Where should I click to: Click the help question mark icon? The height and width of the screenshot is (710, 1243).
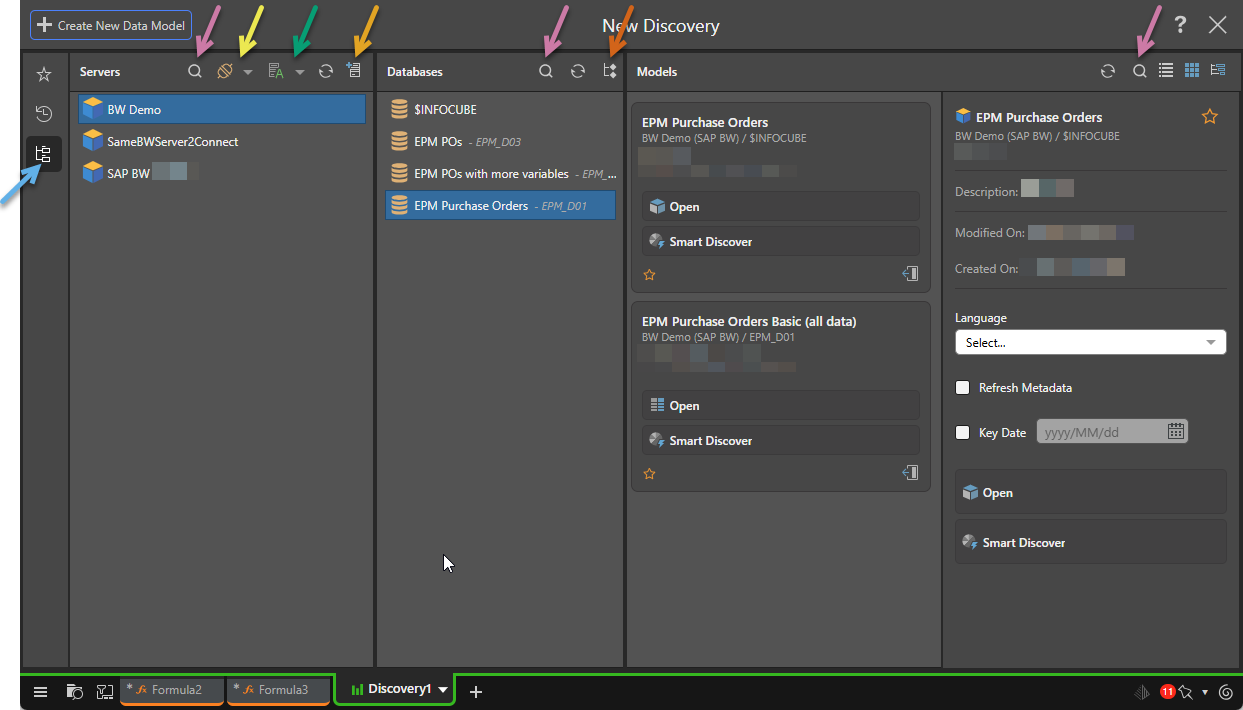(1181, 25)
